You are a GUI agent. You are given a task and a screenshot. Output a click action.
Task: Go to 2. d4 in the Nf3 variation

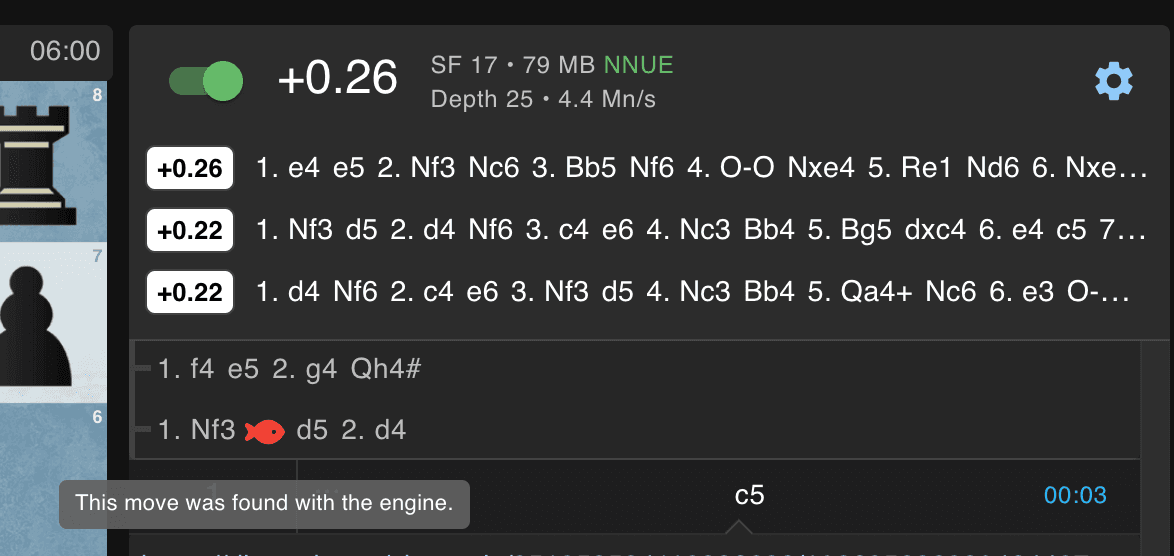point(386,431)
